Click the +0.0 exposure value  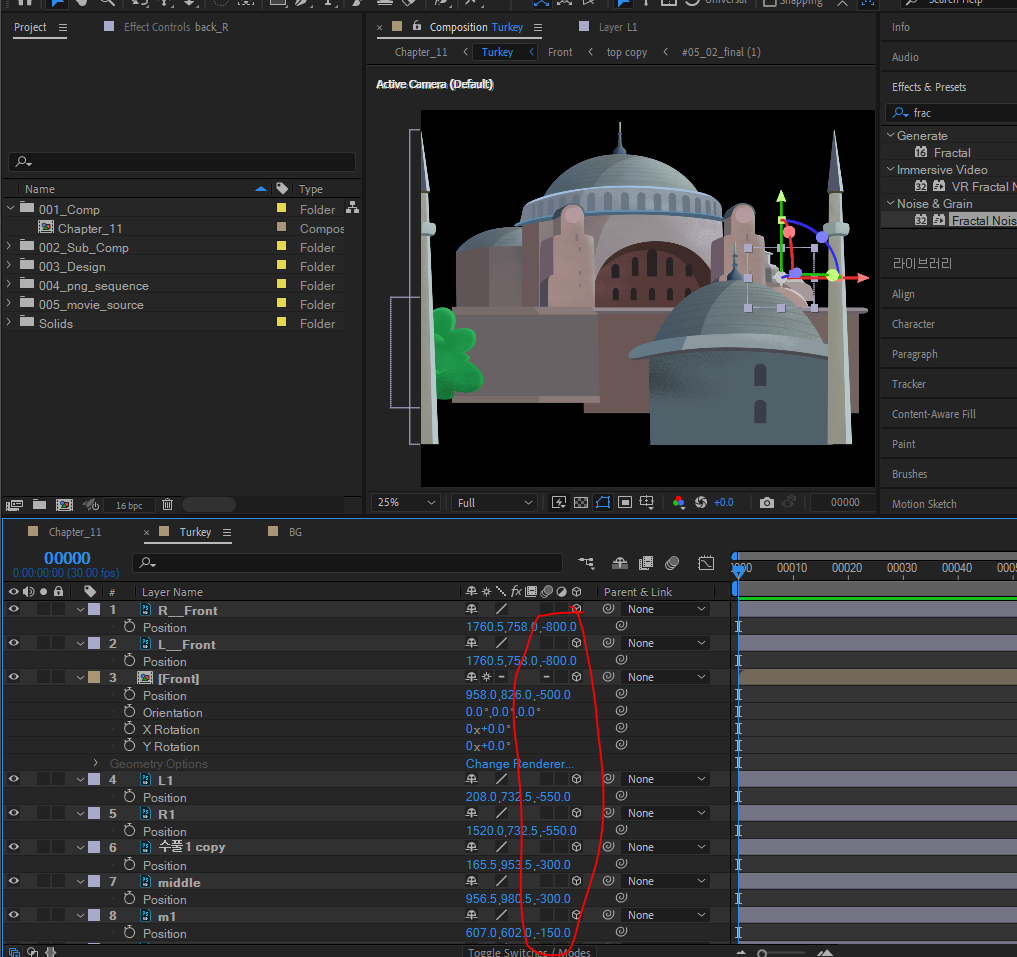pyautogui.click(x=723, y=502)
